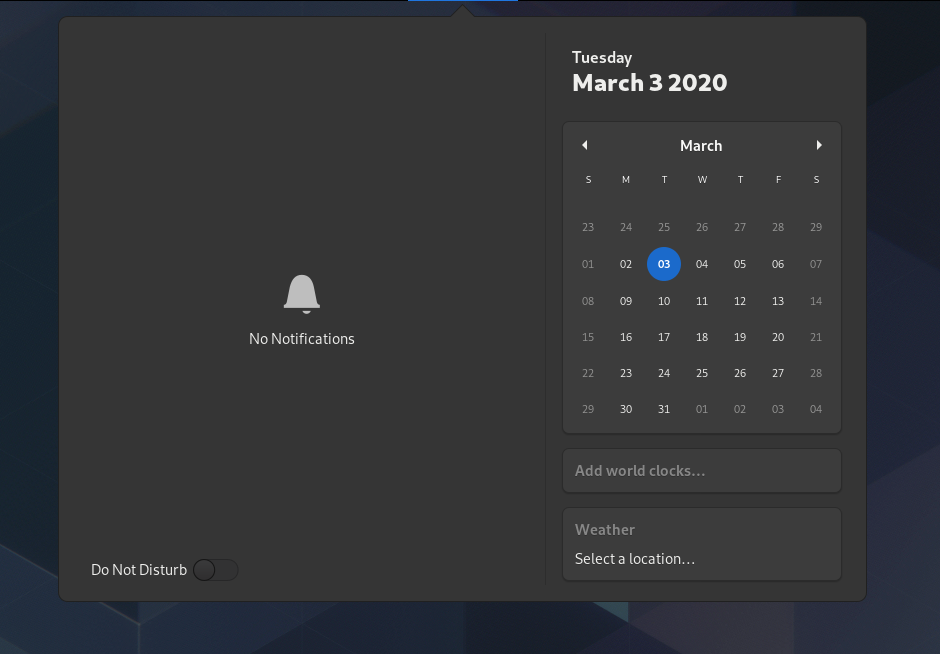The width and height of the screenshot is (940, 654).
Task: Click the notification bell icon
Action: 301,293
